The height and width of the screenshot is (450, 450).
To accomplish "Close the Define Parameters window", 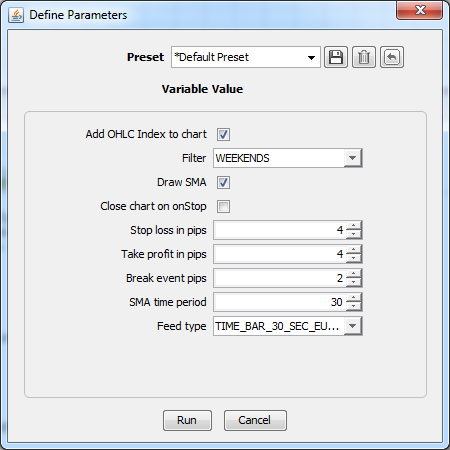I will coord(420,10).
